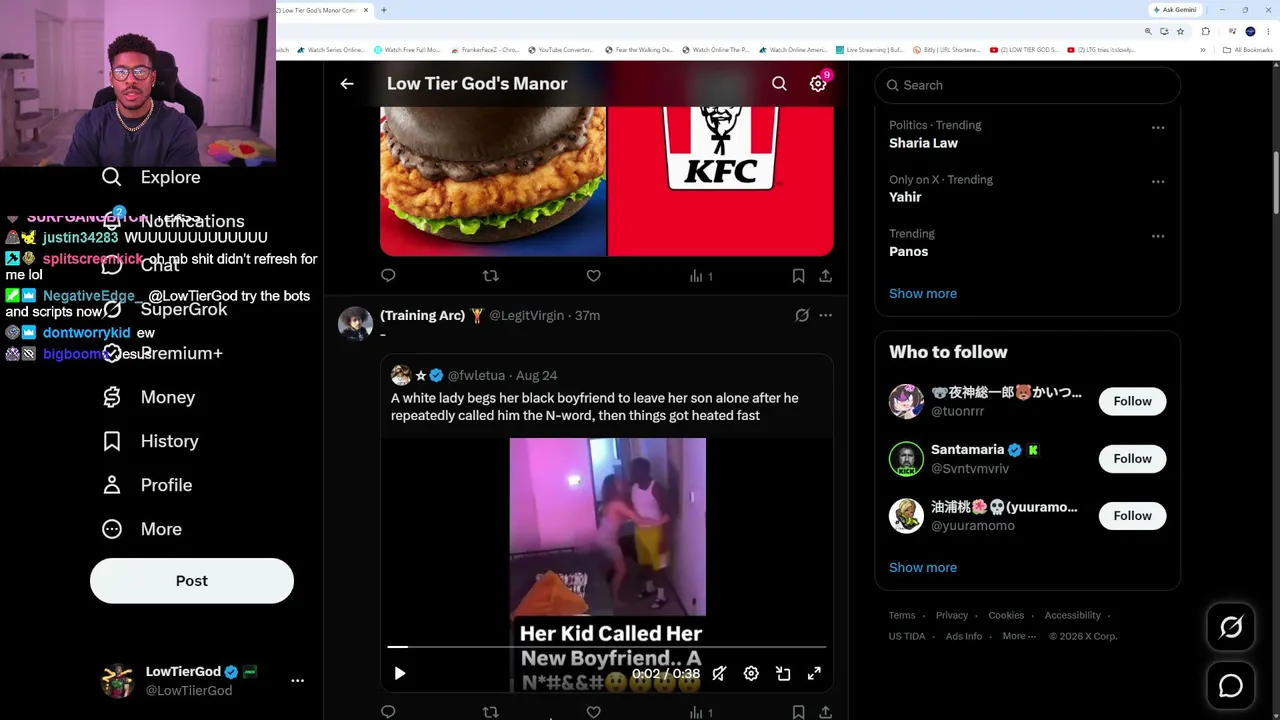Viewport: 1280px width, 720px height.
Task: Repost the LegitVirgin post
Action: click(x=490, y=712)
